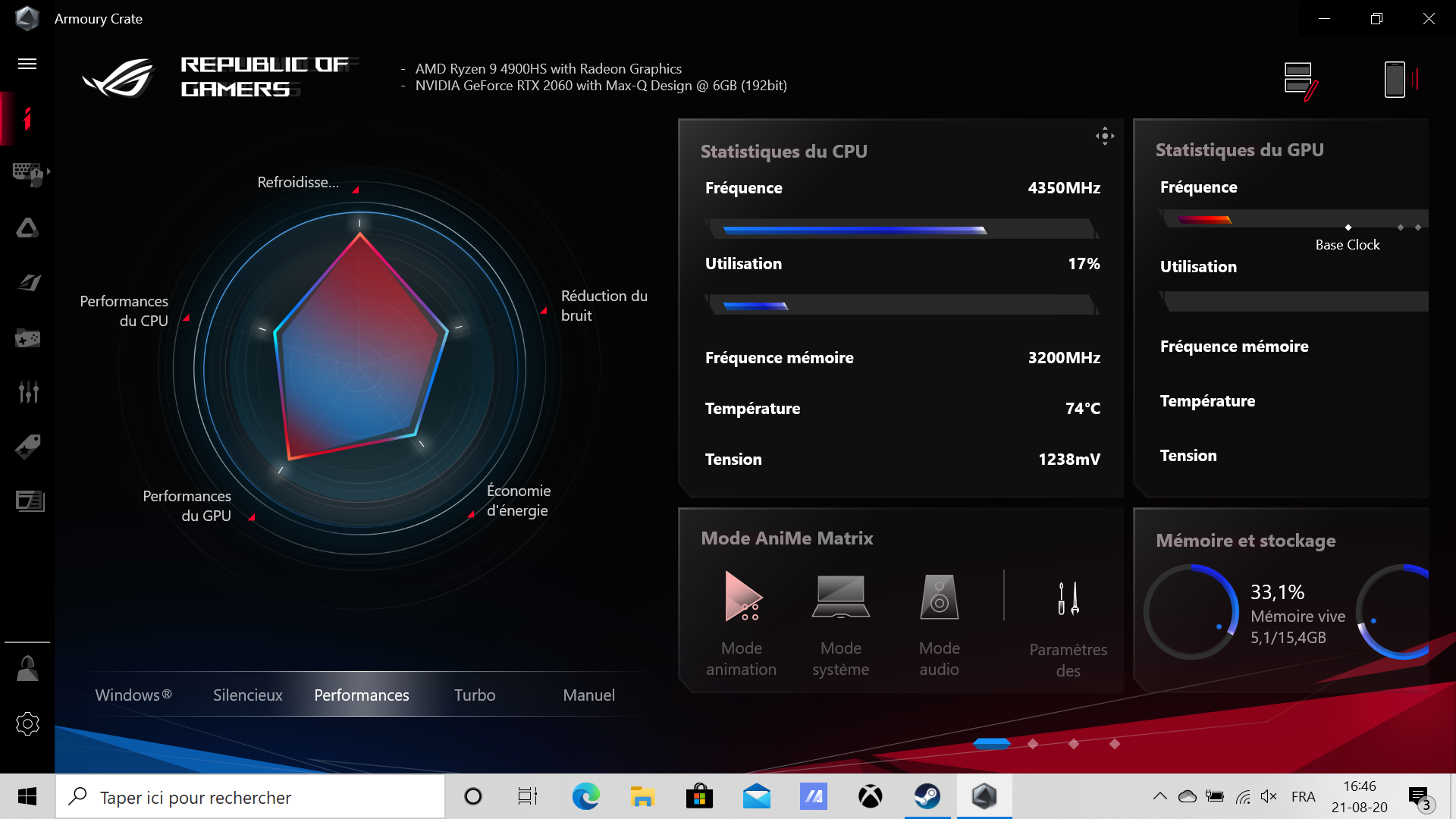Switch to the Manuel operating mode
Viewport: 1456px width, 819px height.
pyautogui.click(x=588, y=695)
